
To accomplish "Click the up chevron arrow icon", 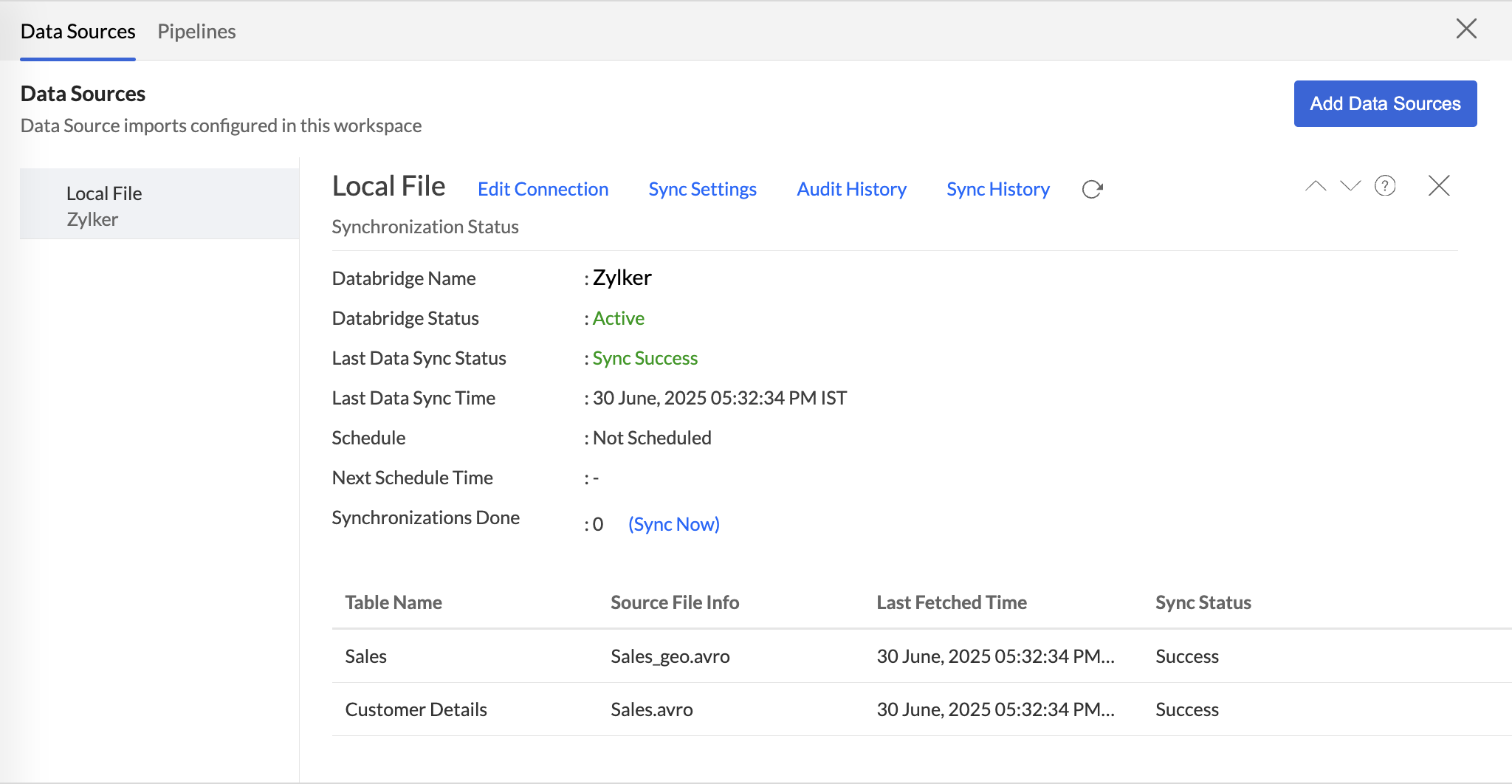I will pos(1316,186).
